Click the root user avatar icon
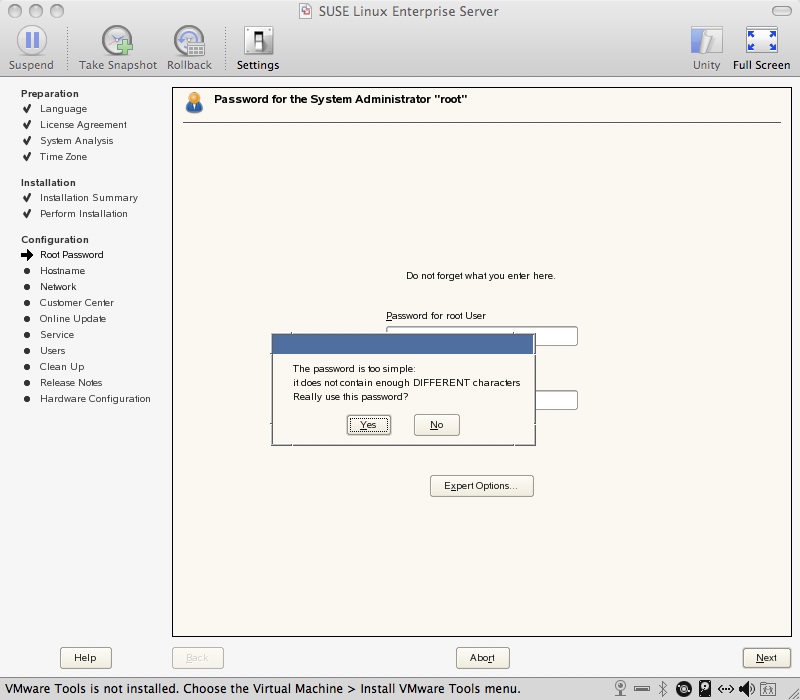Viewport: 800px width, 700px height. [194, 103]
